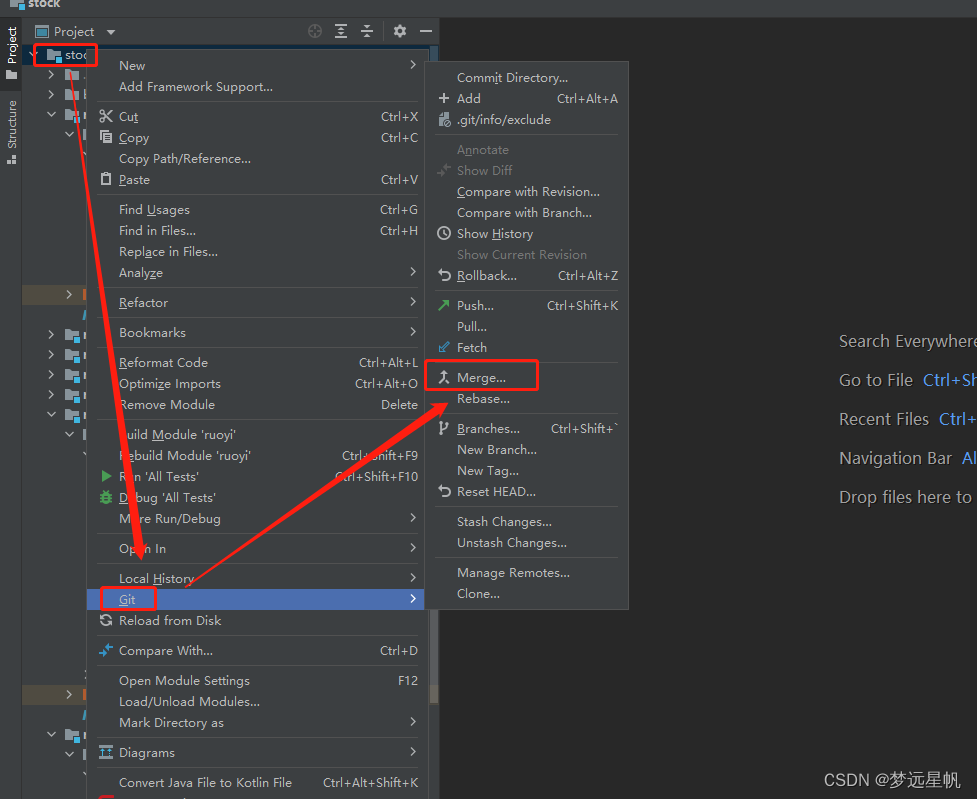Expand the Mark Directory as submenu arrow
The height and width of the screenshot is (799, 977).
coord(413,722)
